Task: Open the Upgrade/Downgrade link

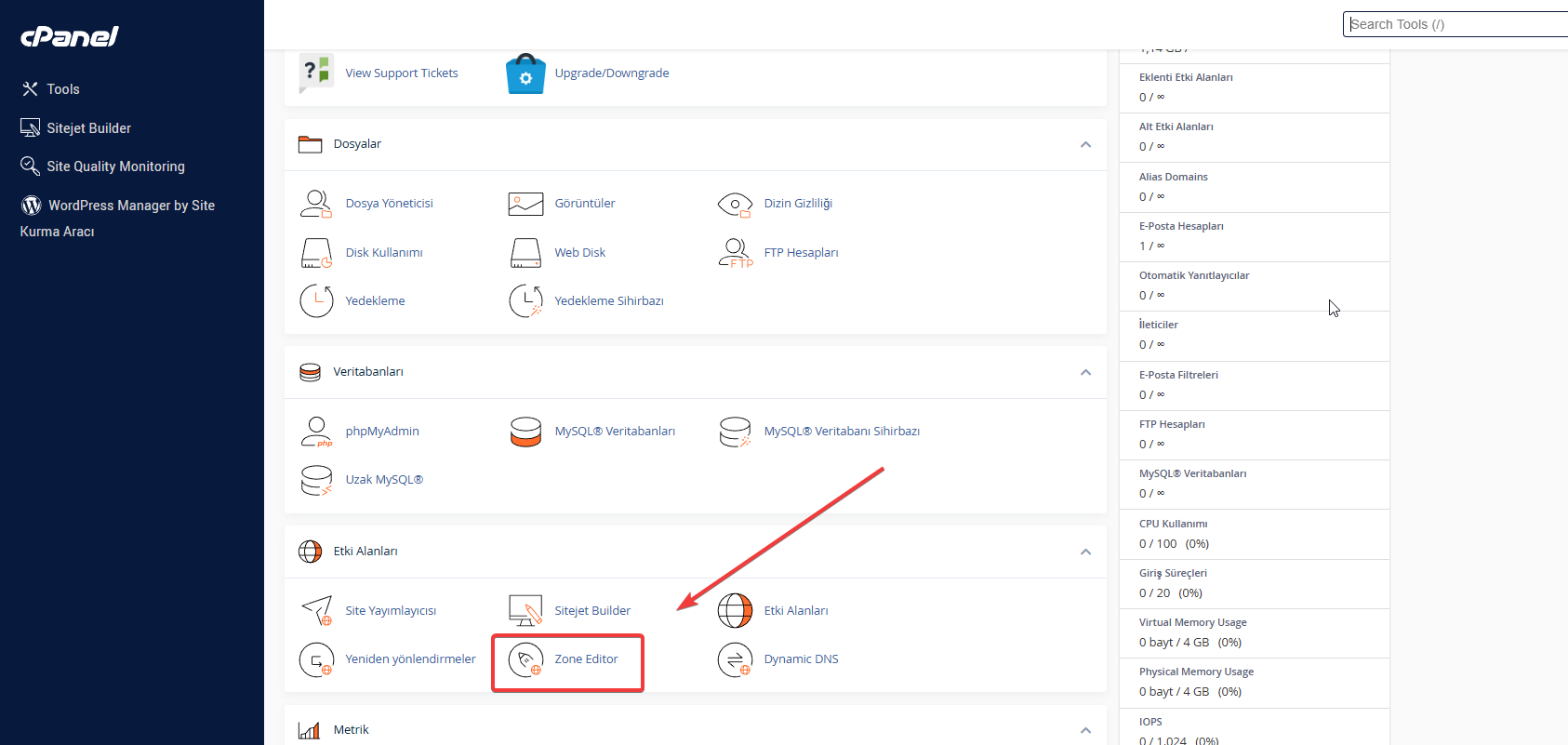Action: click(x=612, y=73)
